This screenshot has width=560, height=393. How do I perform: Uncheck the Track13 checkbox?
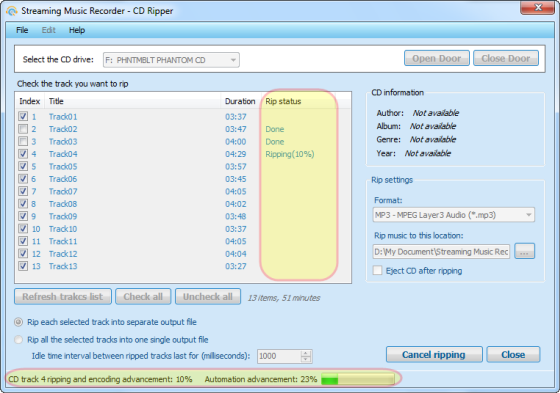tap(23, 266)
